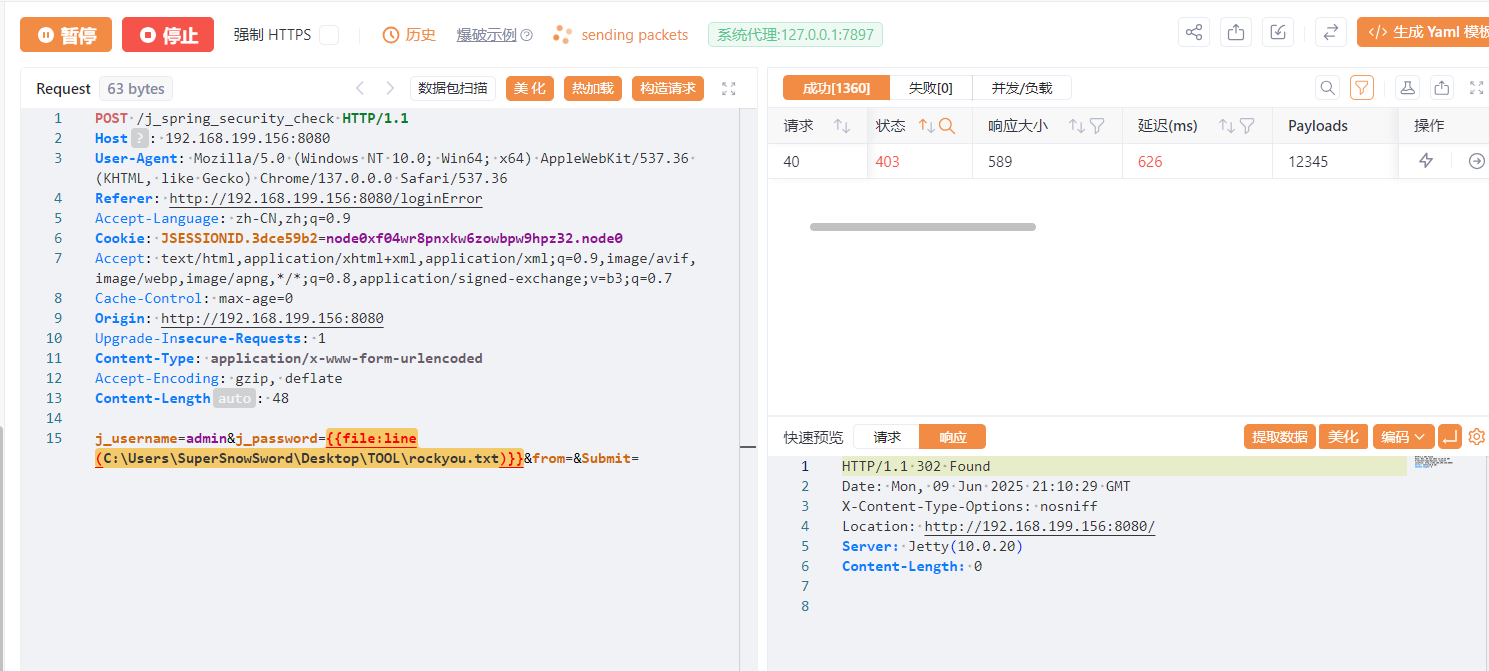This screenshot has width=1489, height=671.
Task: Click the search icon above results table
Action: tap(1327, 88)
